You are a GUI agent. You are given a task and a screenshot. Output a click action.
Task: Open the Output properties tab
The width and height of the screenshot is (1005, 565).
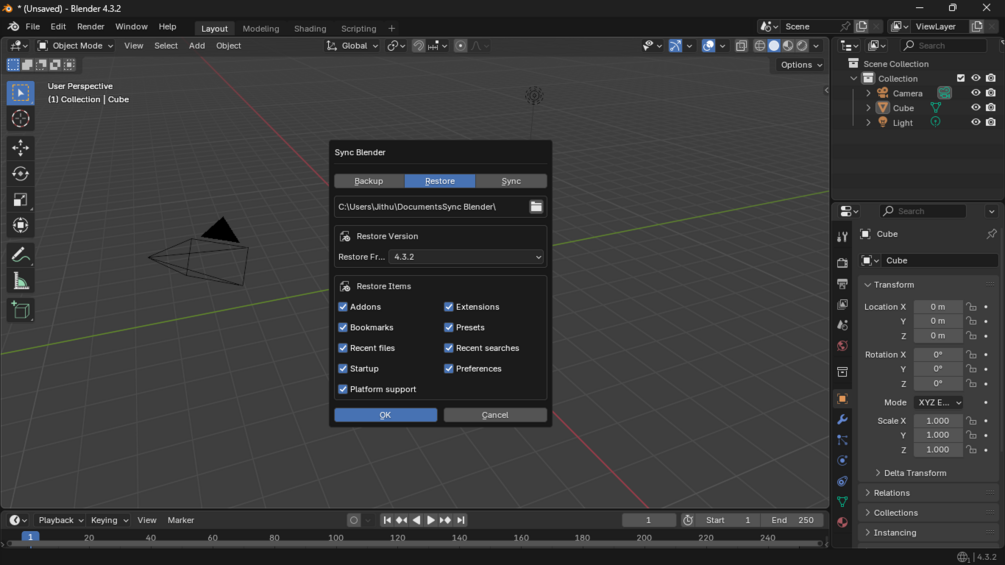tap(842, 284)
